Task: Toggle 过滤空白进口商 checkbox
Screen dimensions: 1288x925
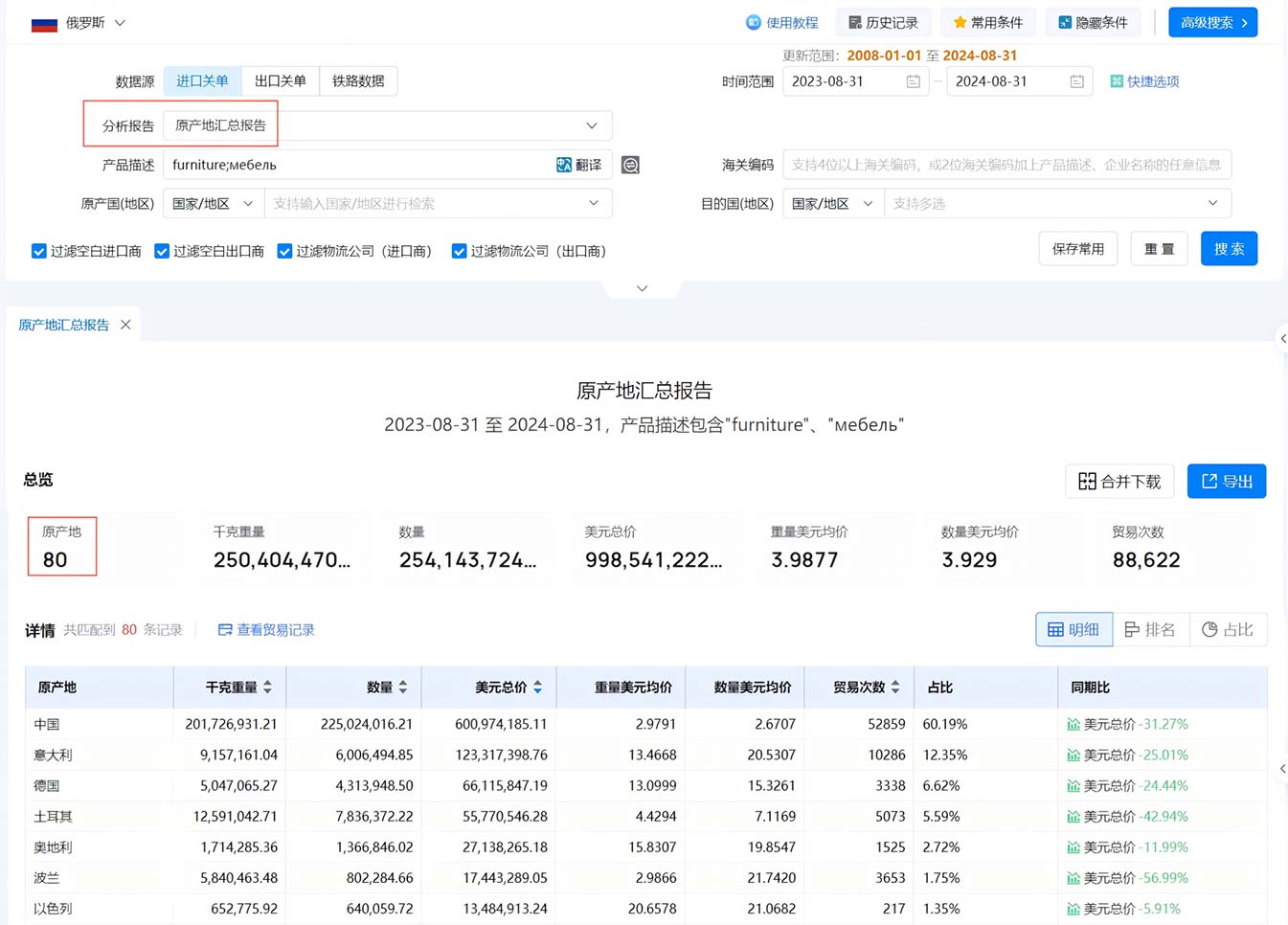Action: 39,252
